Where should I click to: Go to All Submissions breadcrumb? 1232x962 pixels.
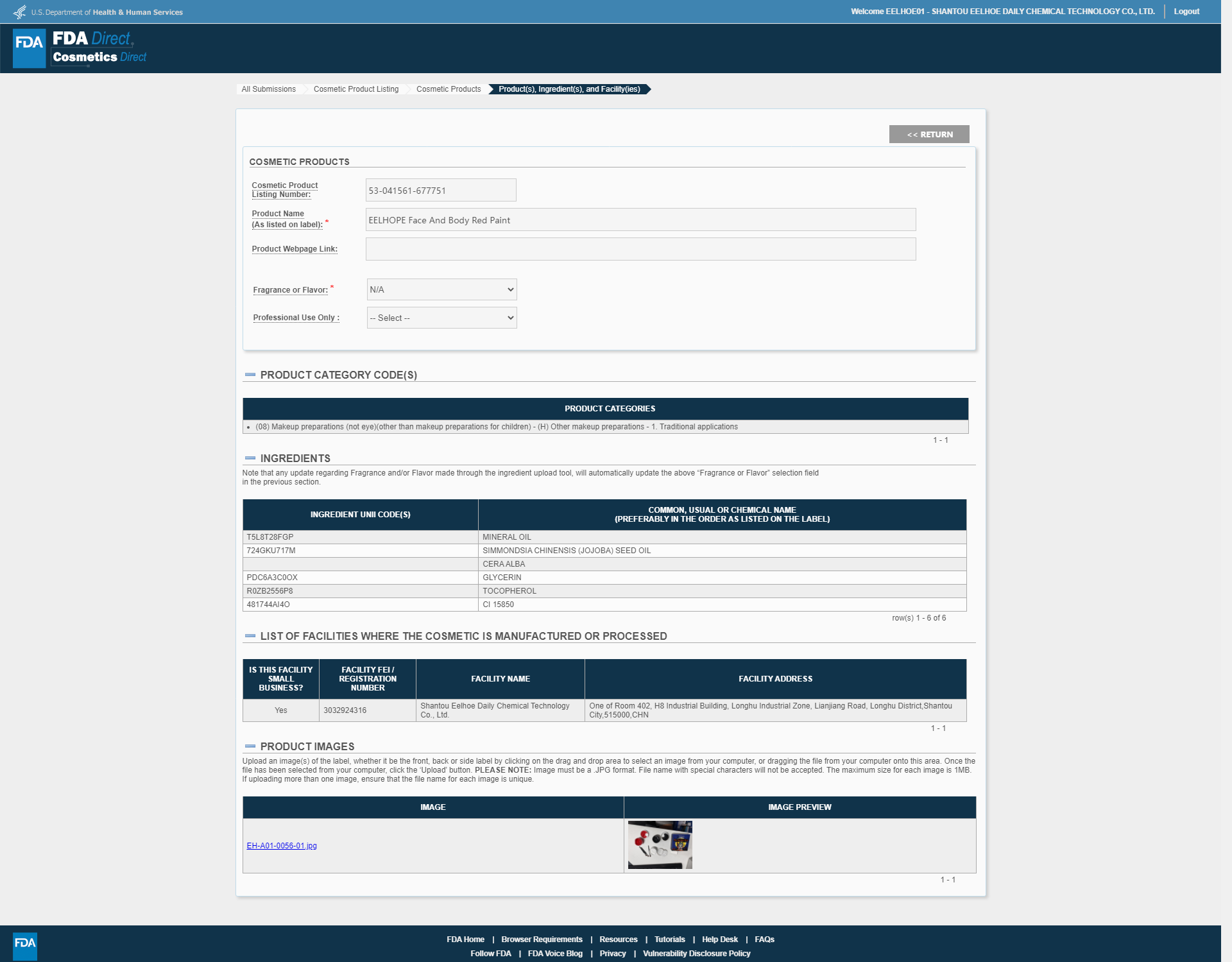[x=268, y=89]
